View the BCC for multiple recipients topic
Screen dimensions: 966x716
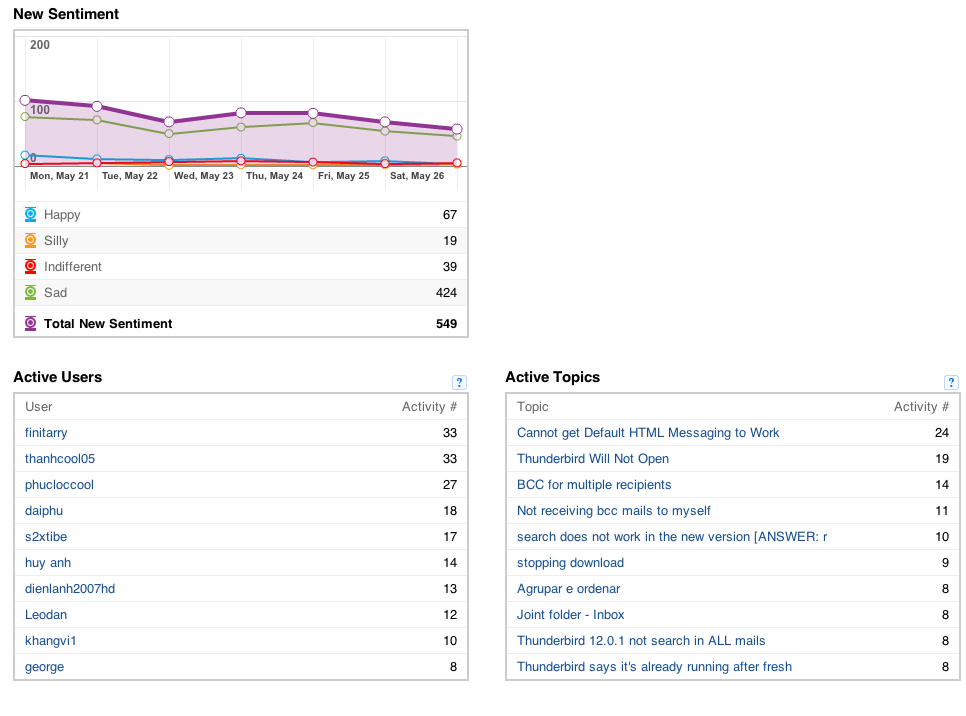click(x=594, y=484)
